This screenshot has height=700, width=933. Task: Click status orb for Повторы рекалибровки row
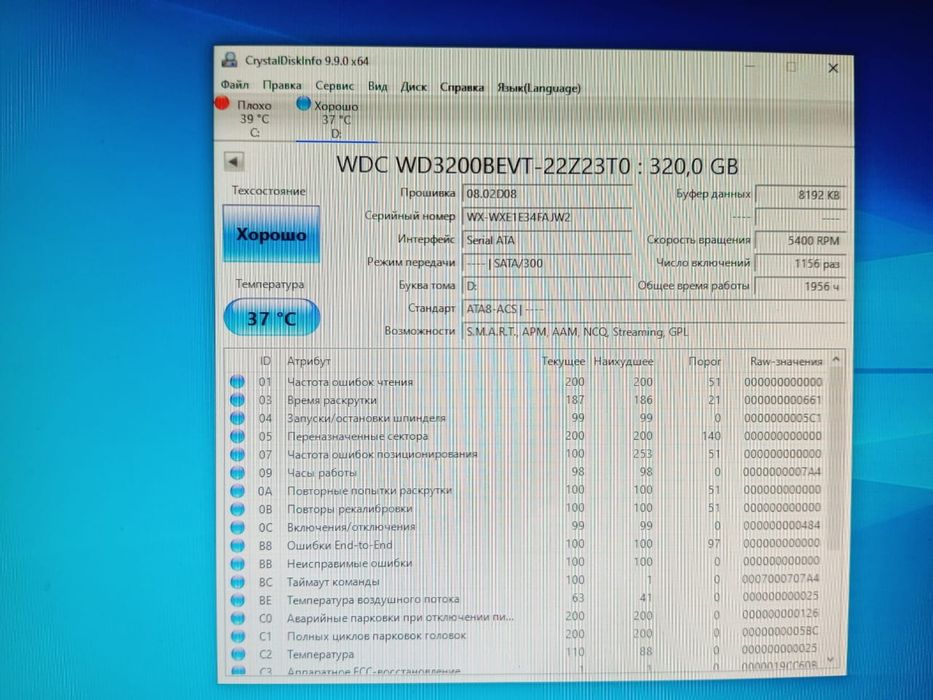coord(237,509)
